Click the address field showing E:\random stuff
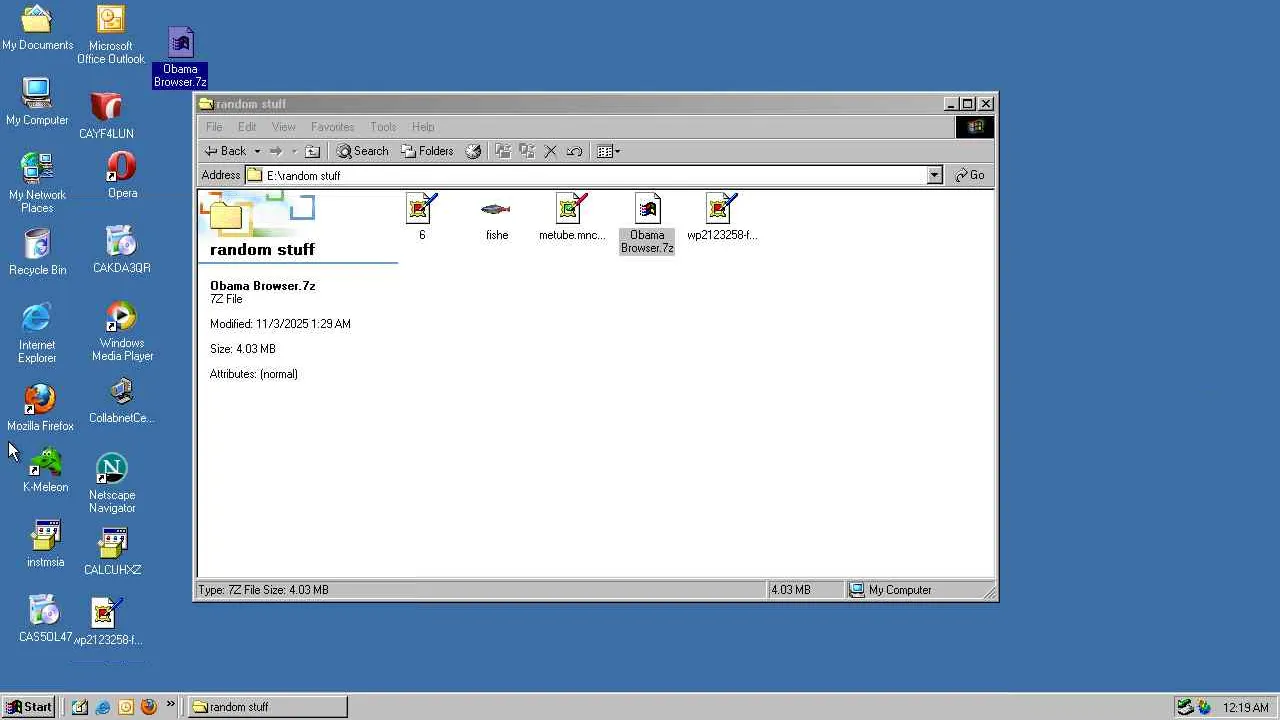 (596, 175)
